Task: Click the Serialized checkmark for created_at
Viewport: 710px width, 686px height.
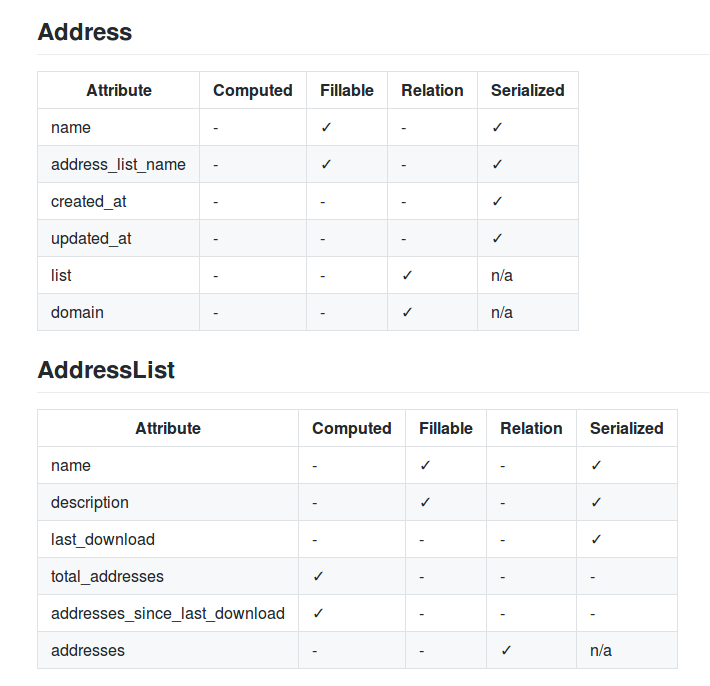Action: (497, 201)
